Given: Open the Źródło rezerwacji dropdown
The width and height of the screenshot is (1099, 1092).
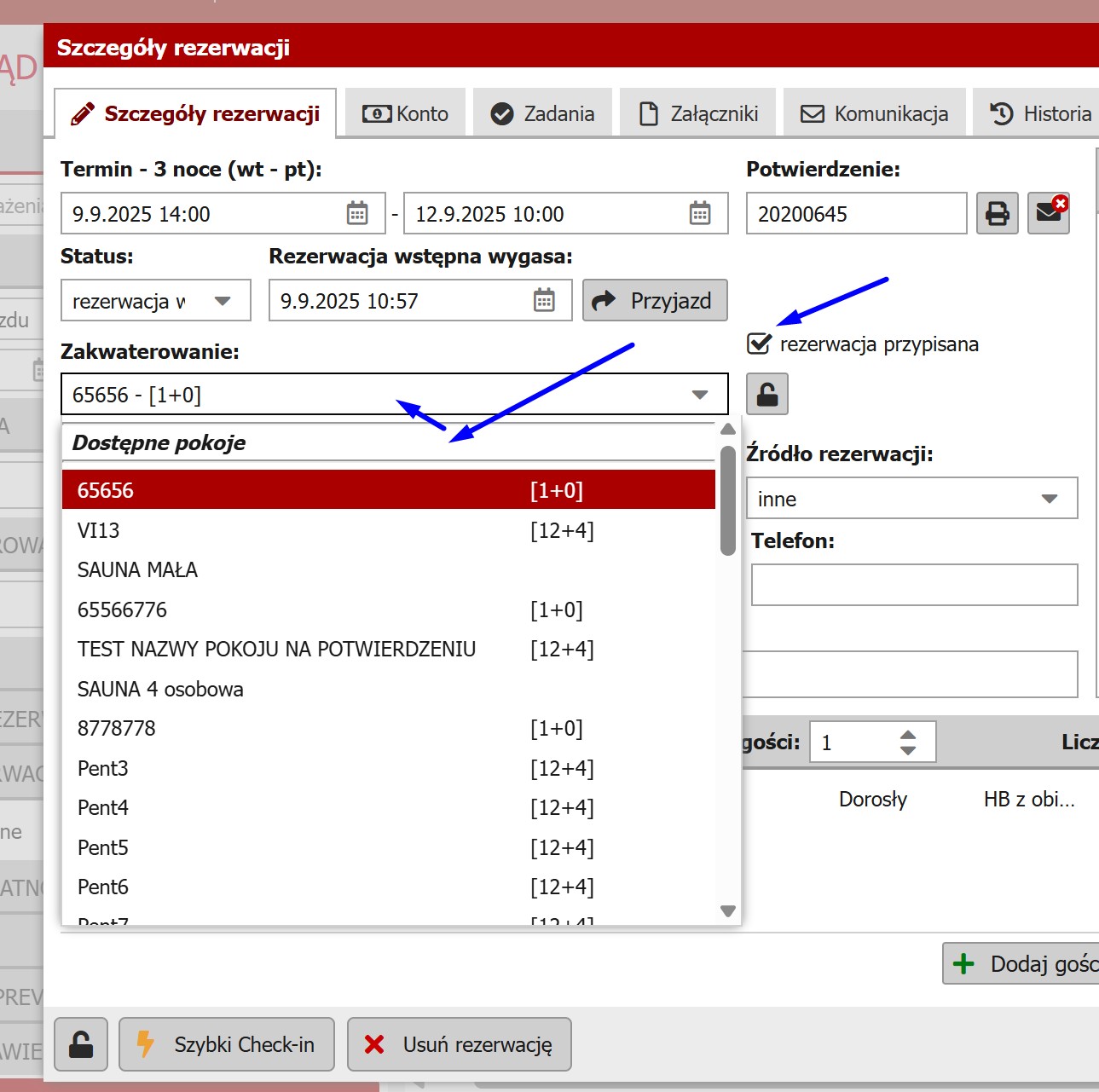Looking at the screenshot, I should (912, 498).
